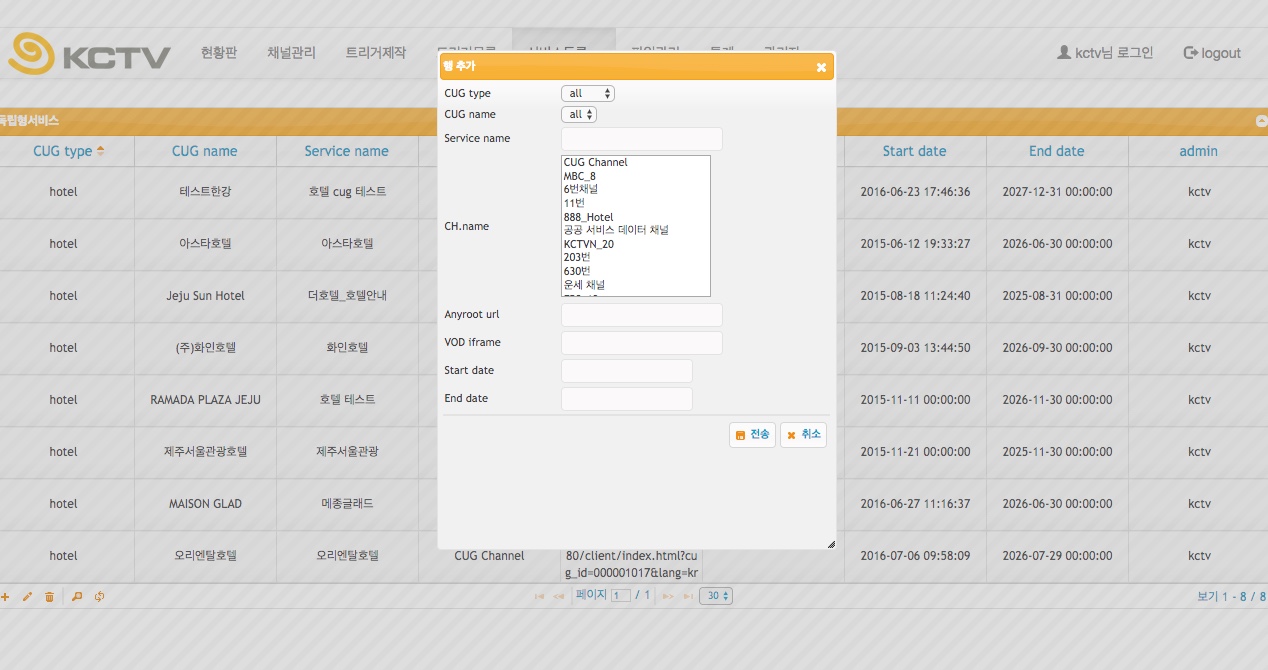Sort by CUG name column

pos(205,151)
